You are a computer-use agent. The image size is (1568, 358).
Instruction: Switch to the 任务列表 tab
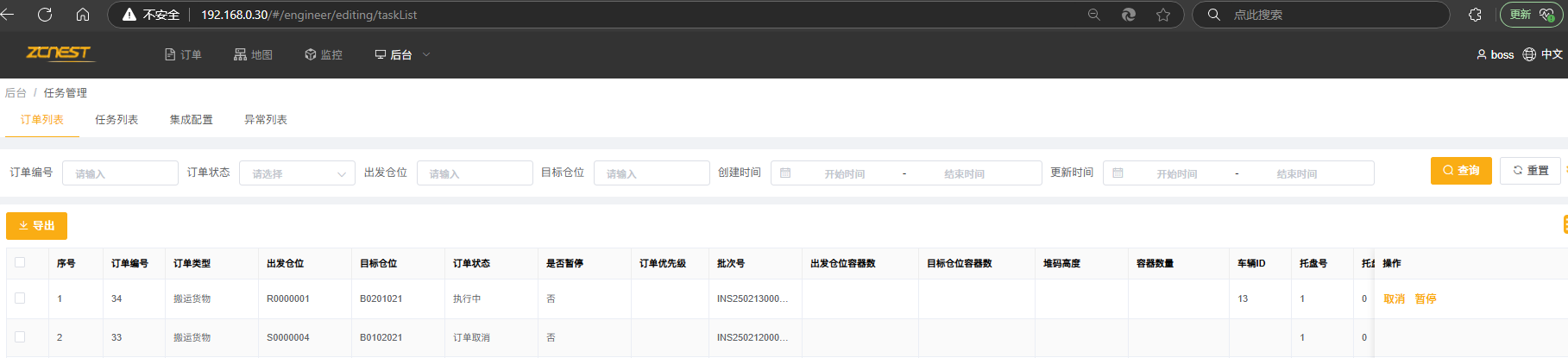[116, 120]
